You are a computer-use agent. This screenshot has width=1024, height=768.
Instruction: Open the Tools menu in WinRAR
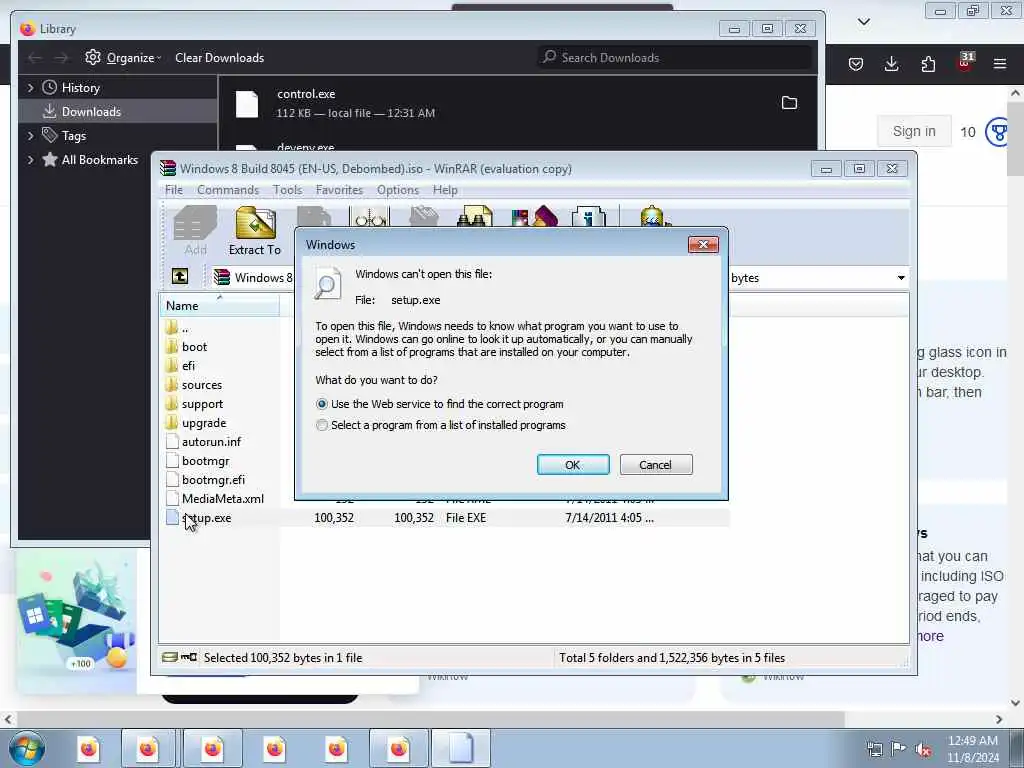(x=287, y=190)
